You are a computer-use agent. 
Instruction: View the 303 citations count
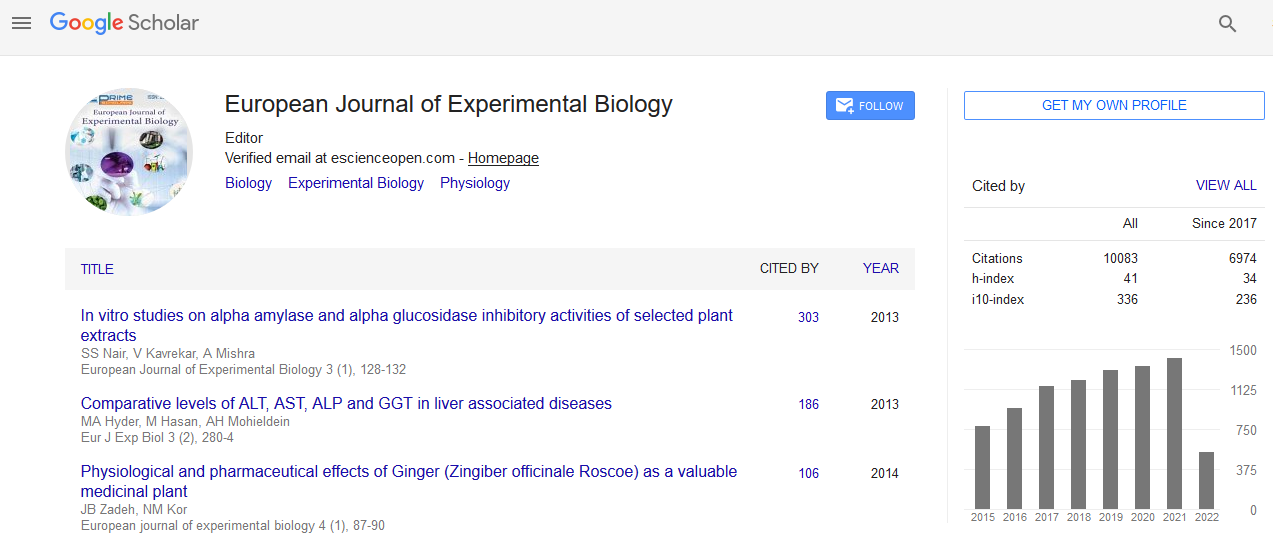pyautogui.click(x=808, y=317)
